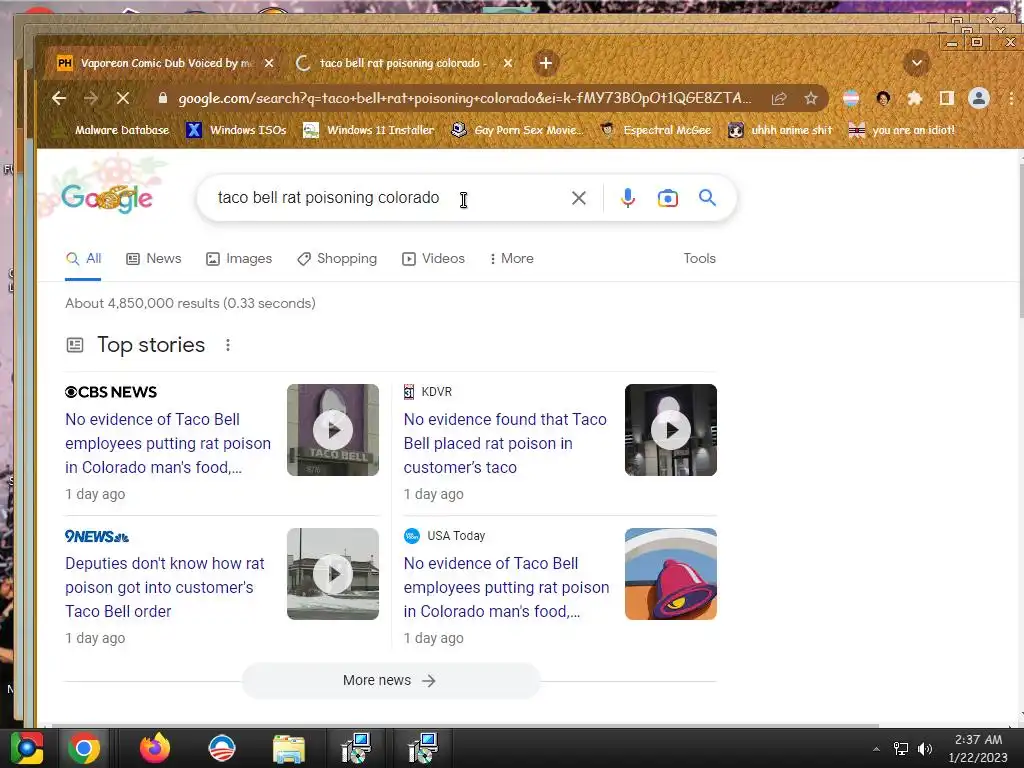1024x768 pixels.
Task: Open a new Chrome tab
Action: tap(546, 63)
